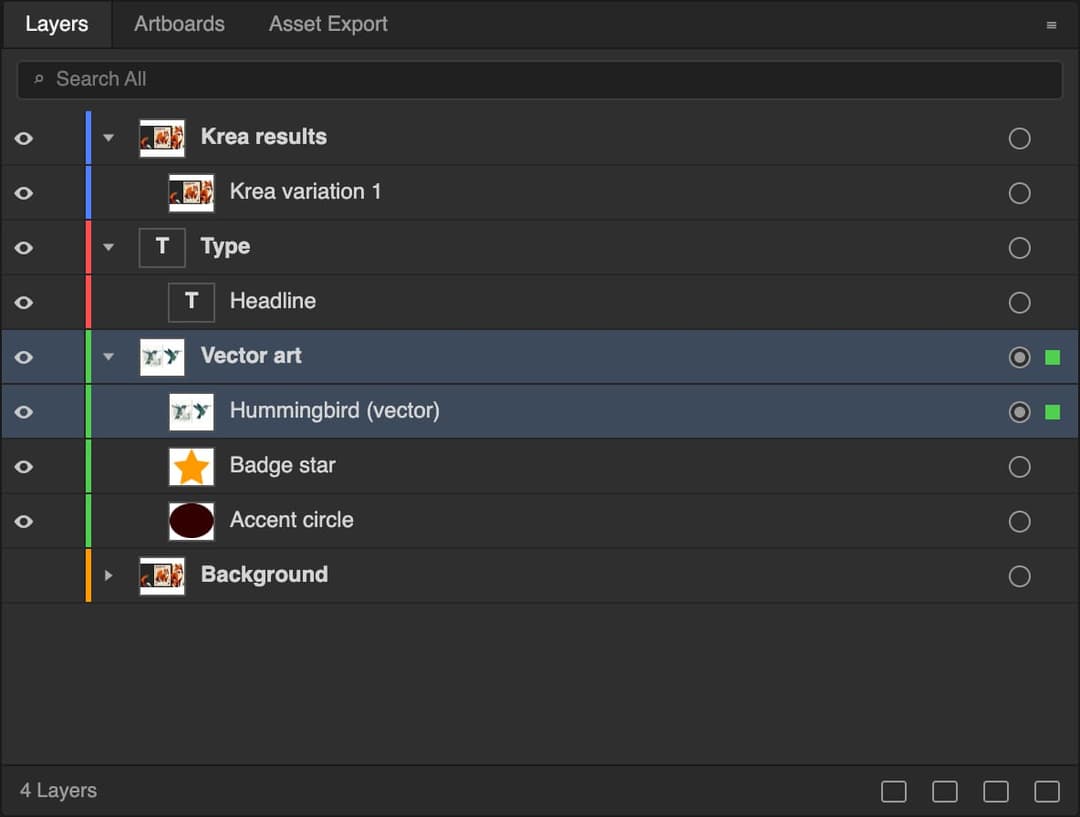Select the Background layer name
Viewport: 1080px width, 817px height.
click(x=264, y=575)
